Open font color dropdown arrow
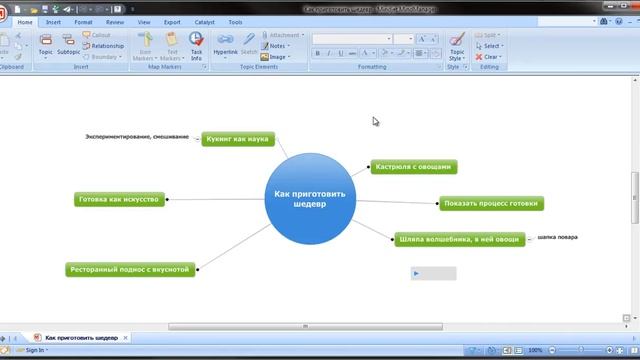Viewport: 640px width, 360px height. click(373, 53)
